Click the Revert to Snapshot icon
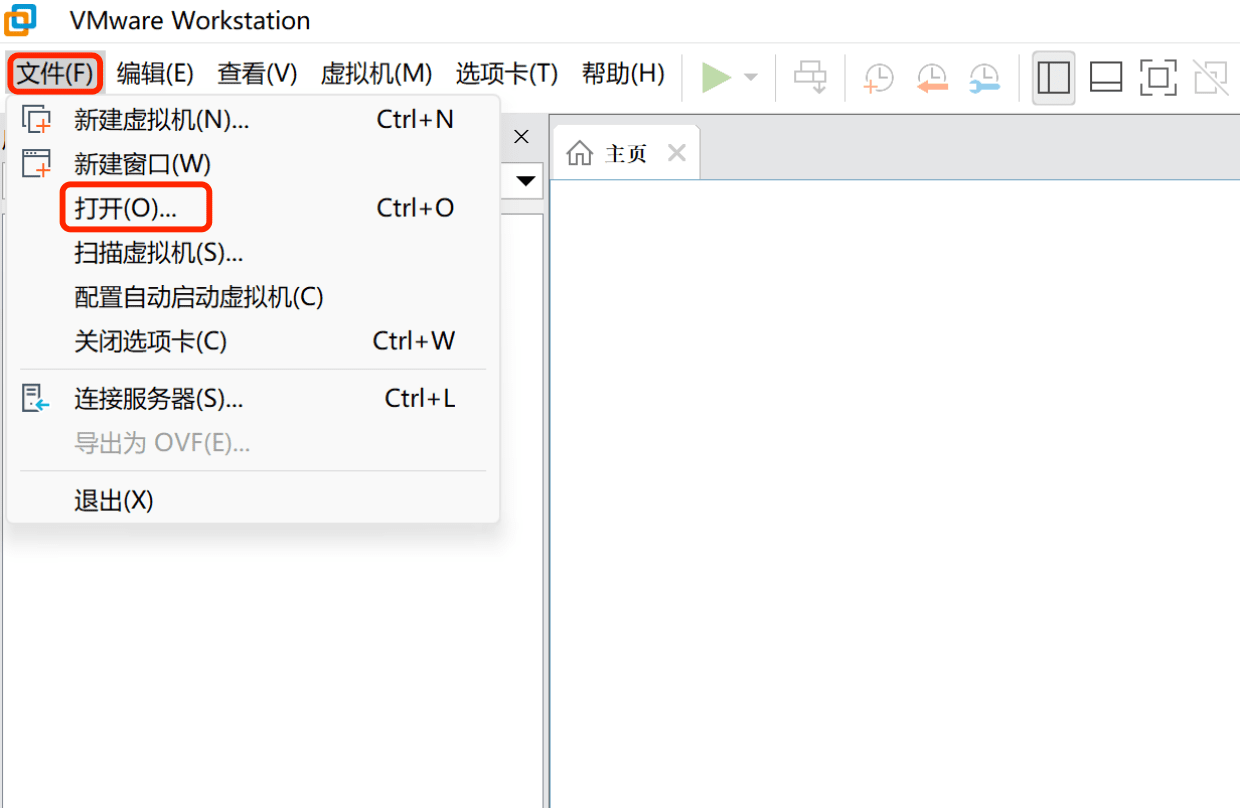This screenshot has width=1240, height=808. pos(931,78)
